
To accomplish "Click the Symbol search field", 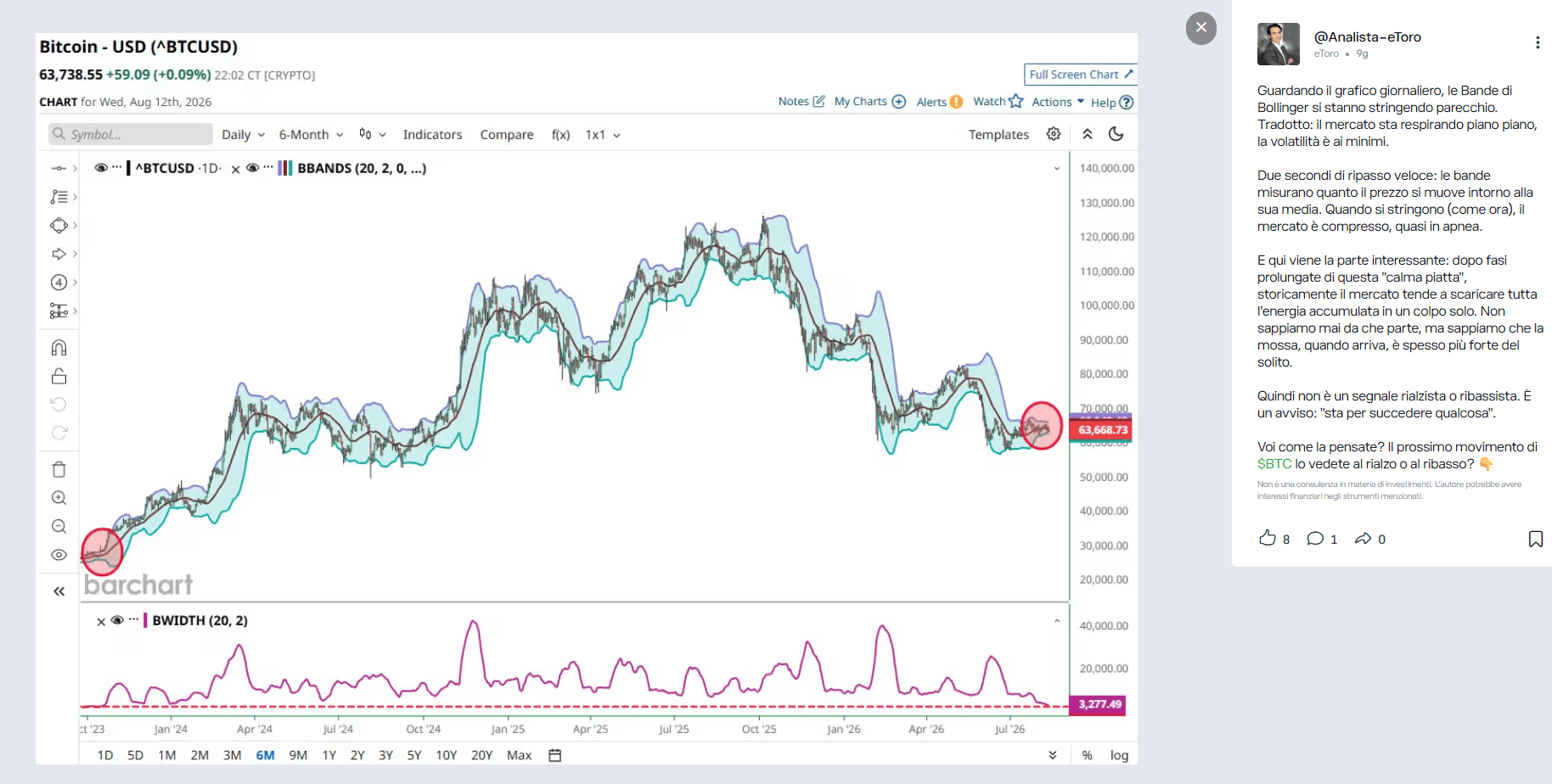I will click(130, 134).
